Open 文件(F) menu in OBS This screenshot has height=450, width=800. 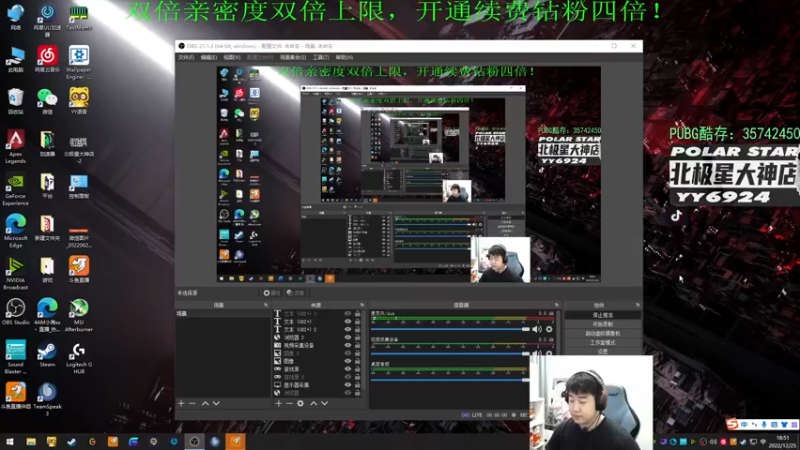point(186,58)
